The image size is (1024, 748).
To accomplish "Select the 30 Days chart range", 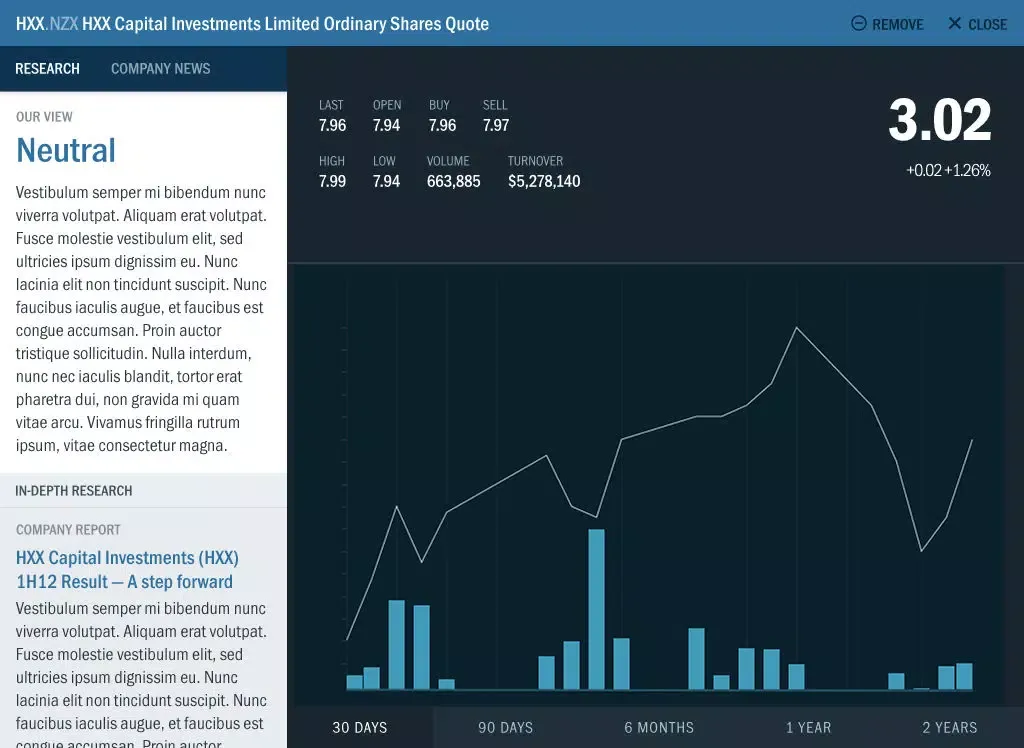I will (359, 727).
